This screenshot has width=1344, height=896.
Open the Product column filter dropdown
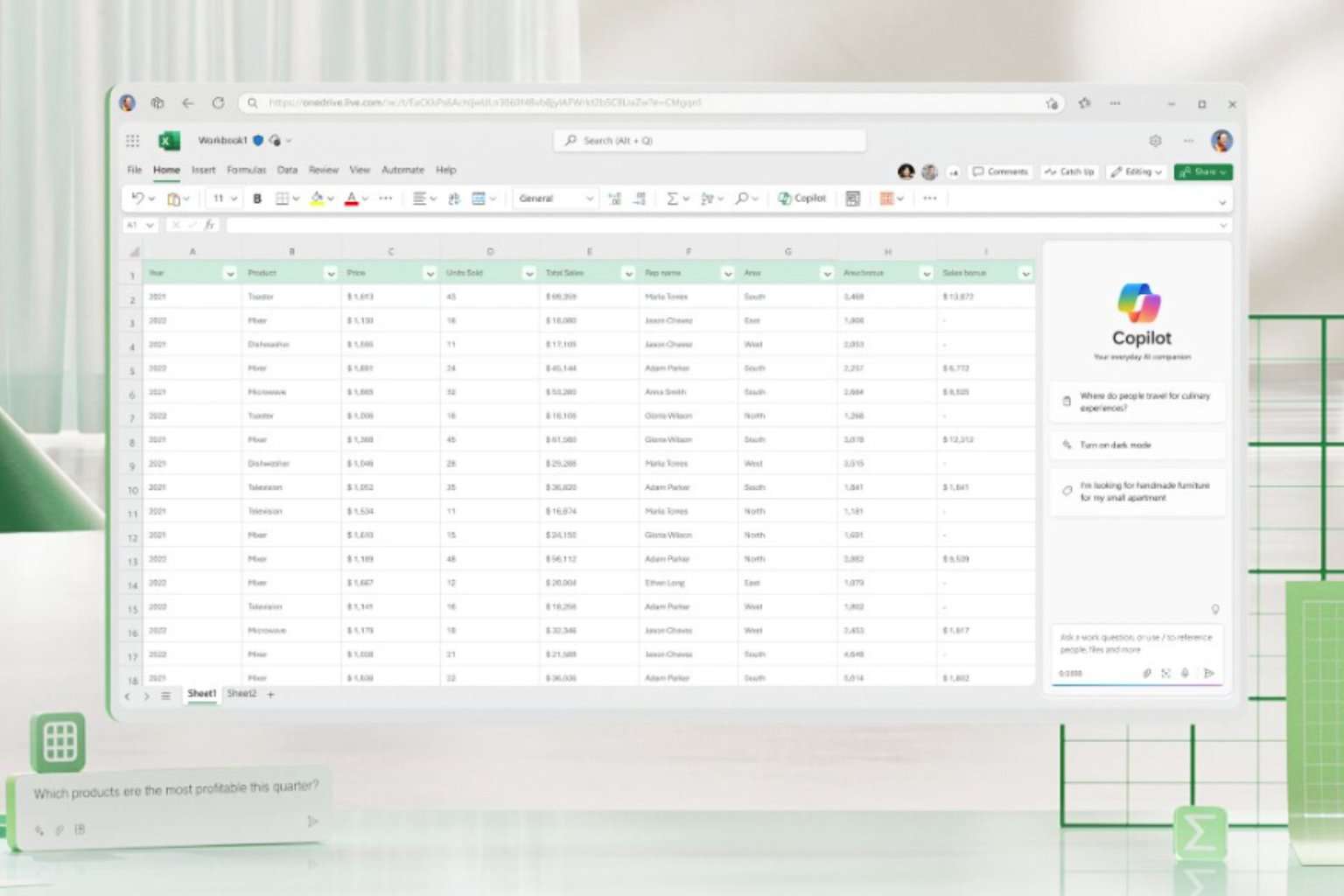(x=331, y=274)
